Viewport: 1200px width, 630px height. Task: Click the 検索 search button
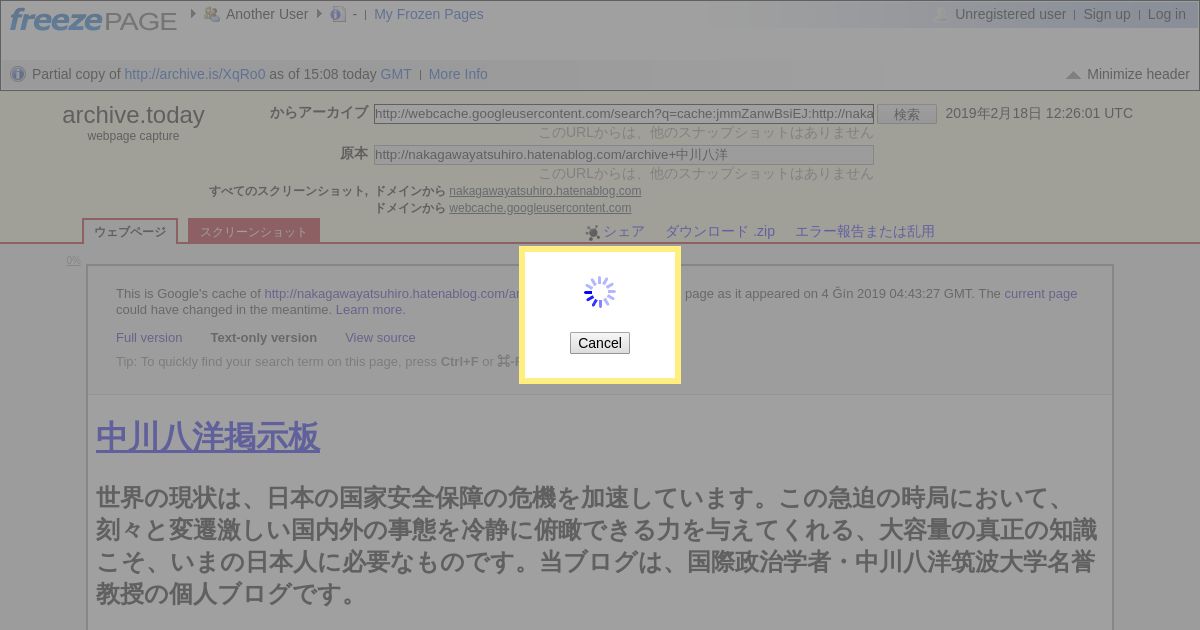[x=907, y=114]
